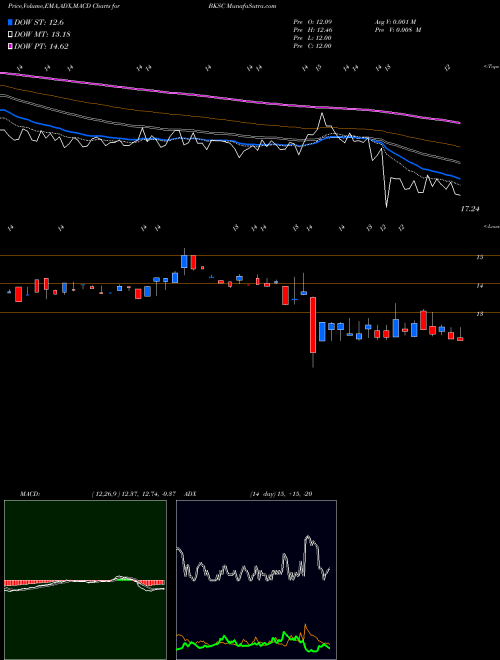
Task: Click the 'Pre L: 12.00' value
Action: (313, 38)
